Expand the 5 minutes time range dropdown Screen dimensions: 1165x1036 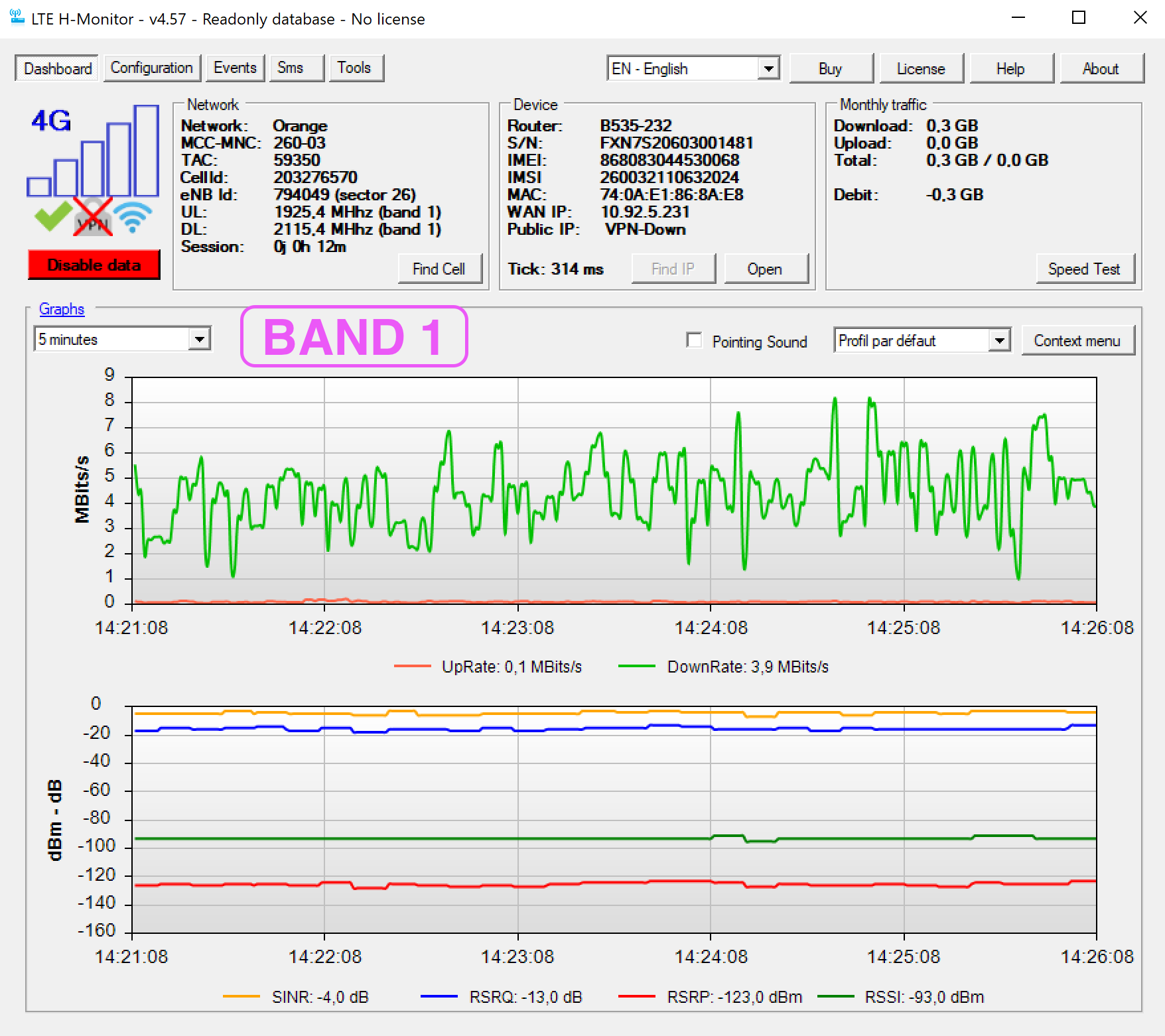[x=122, y=339]
